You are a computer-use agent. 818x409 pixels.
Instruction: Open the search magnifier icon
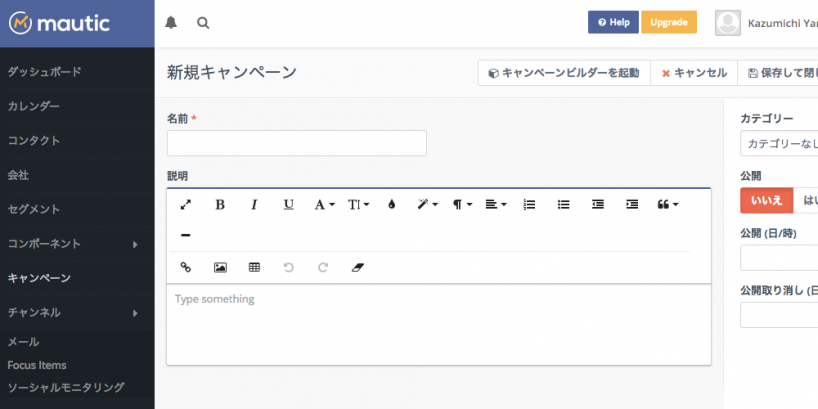pyautogui.click(x=203, y=23)
